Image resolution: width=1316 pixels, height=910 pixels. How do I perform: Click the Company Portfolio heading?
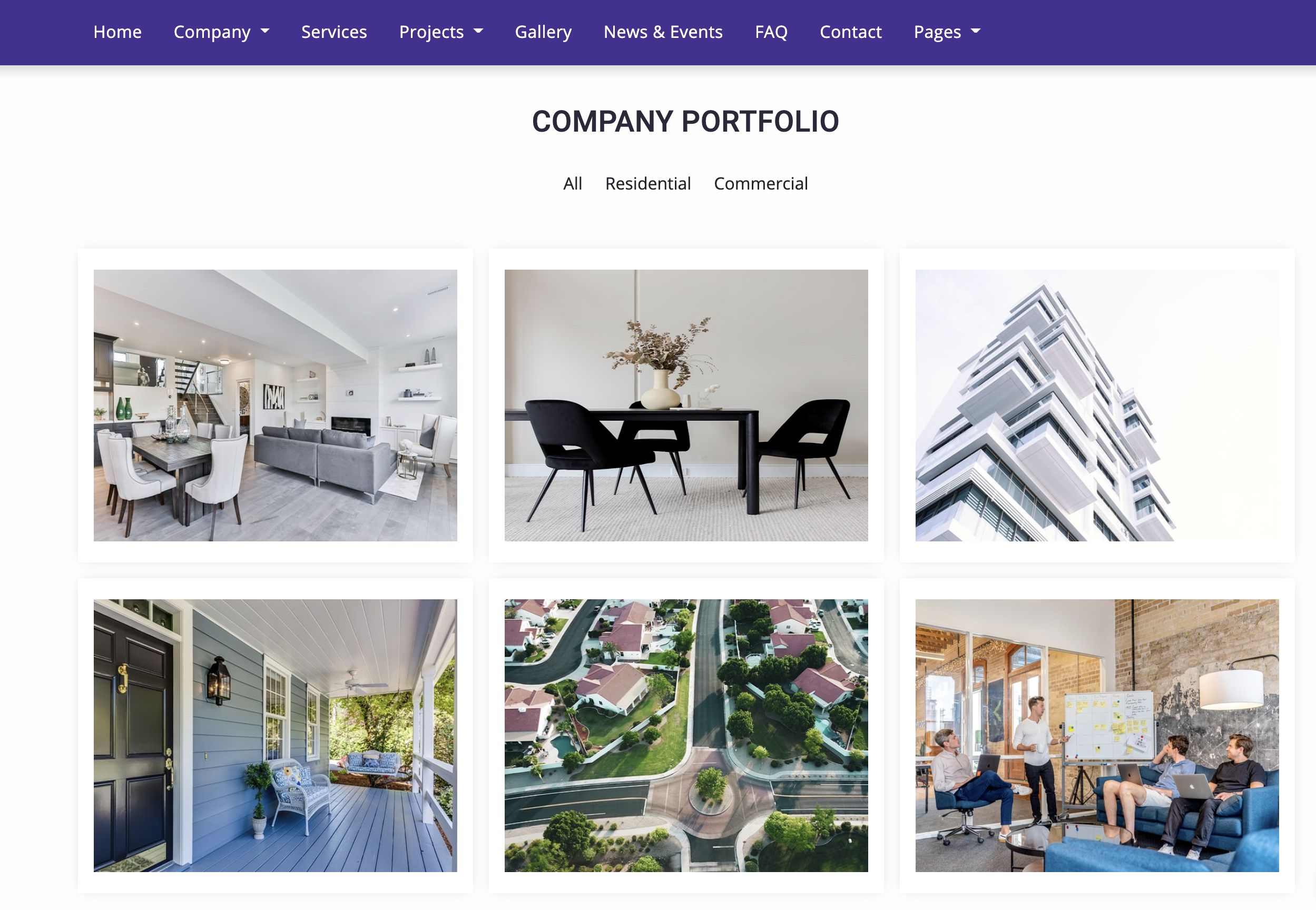pyautogui.click(x=686, y=122)
